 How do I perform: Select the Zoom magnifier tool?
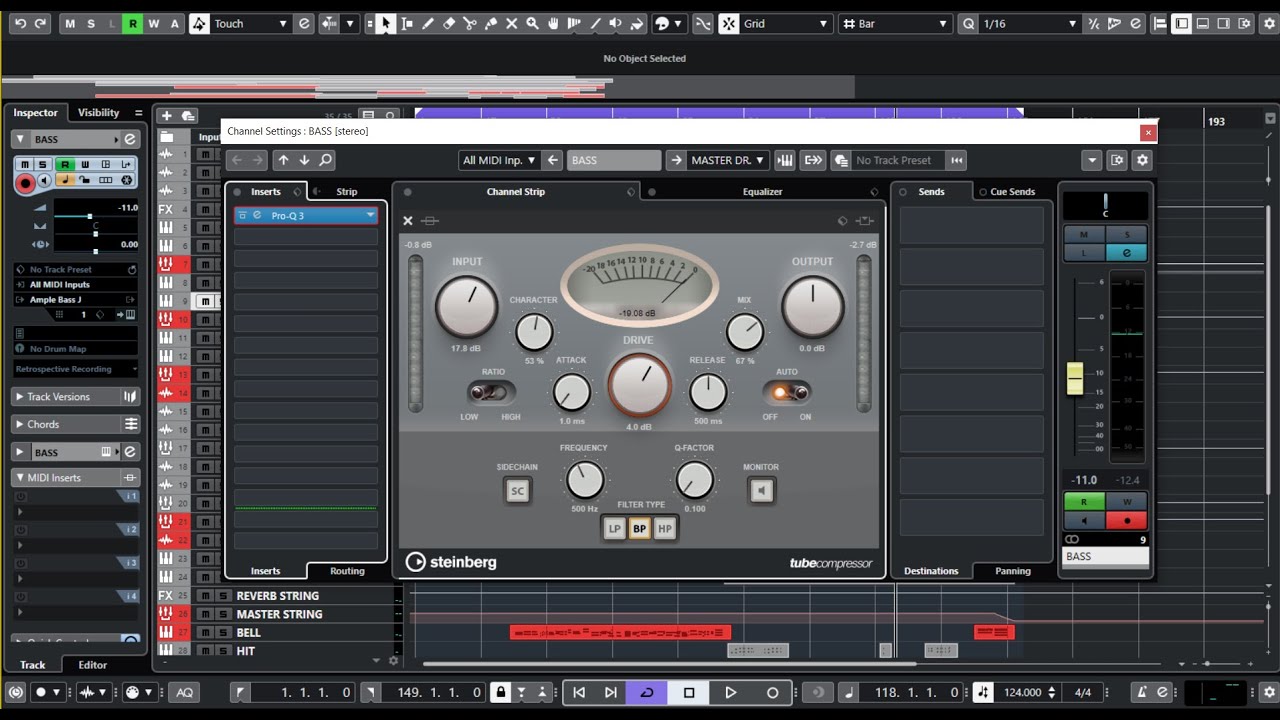[x=533, y=24]
